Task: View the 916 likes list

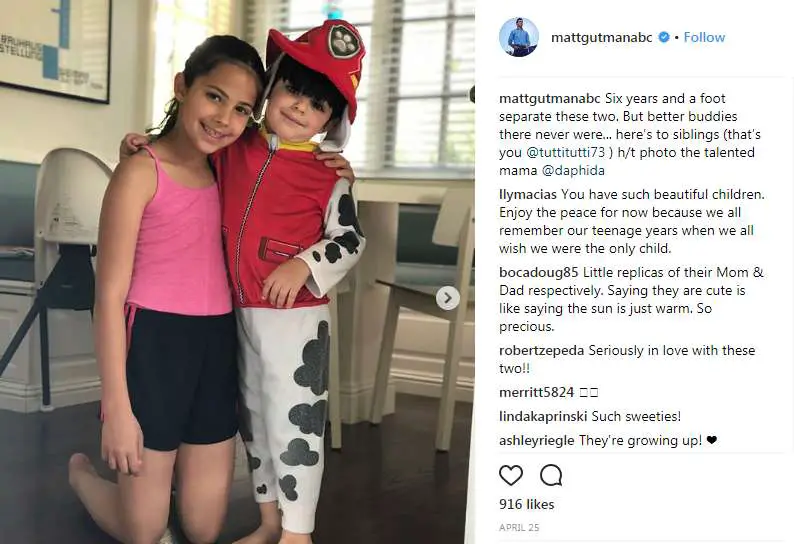Action: click(527, 504)
